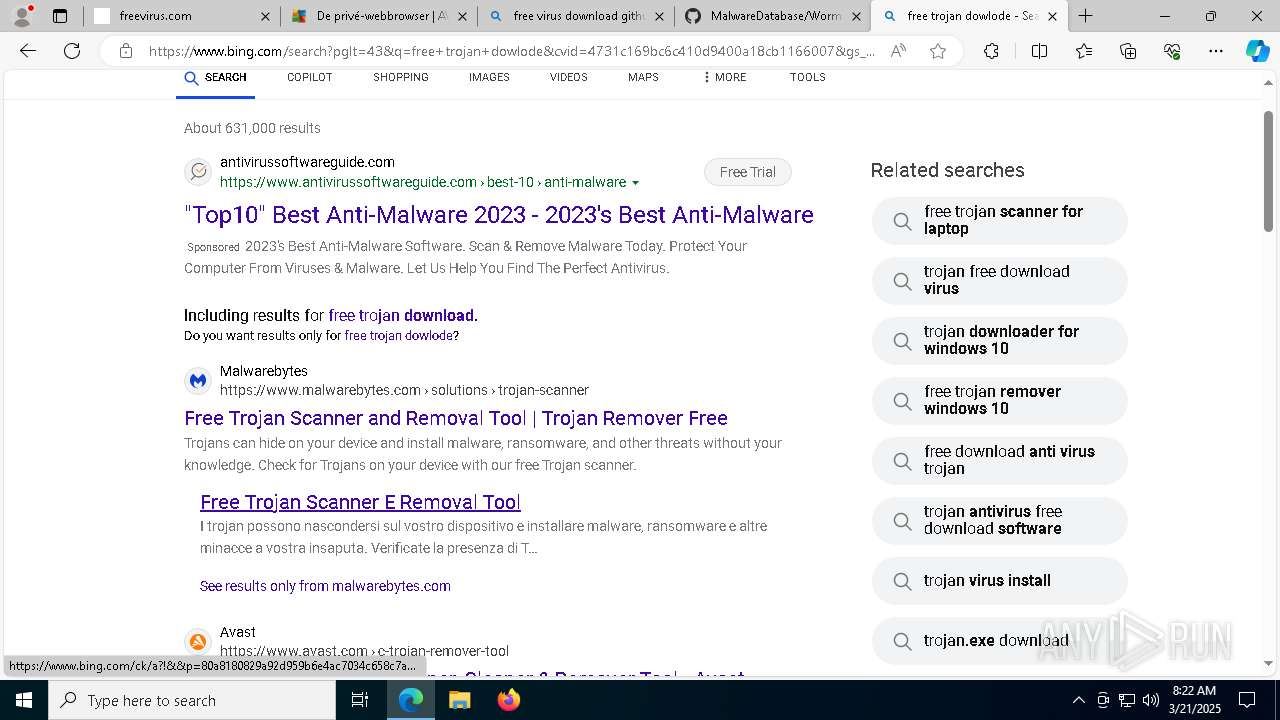Select related search free trojan remover windows 10
The width and height of the screenshot is (1280, 720).
pos(1000,400)
